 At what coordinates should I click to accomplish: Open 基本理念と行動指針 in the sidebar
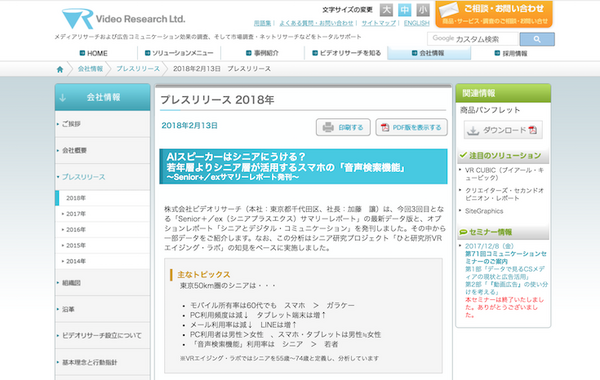point(103,362)
